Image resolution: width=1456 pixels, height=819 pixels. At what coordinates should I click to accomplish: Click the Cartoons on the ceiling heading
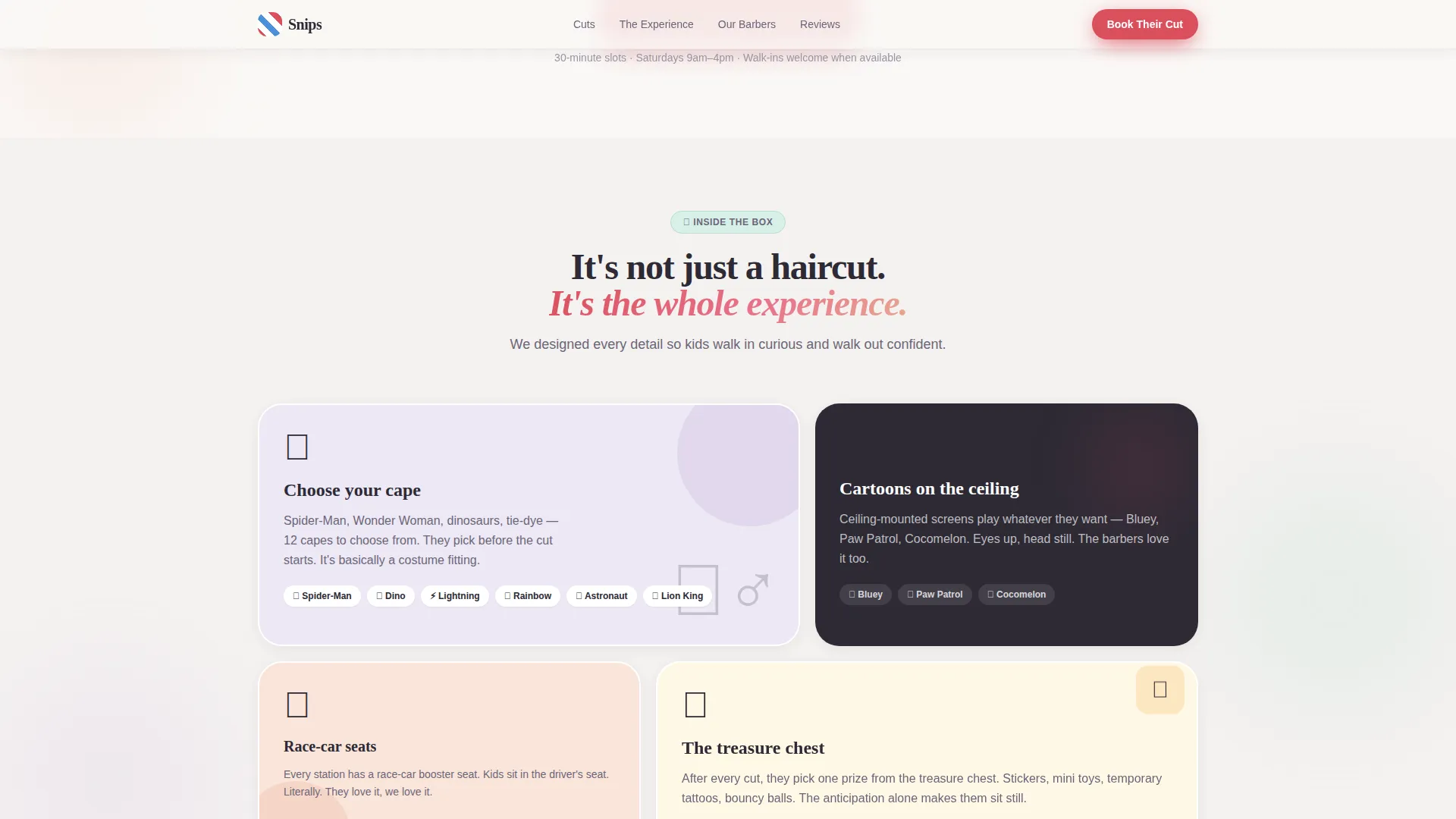929,489
